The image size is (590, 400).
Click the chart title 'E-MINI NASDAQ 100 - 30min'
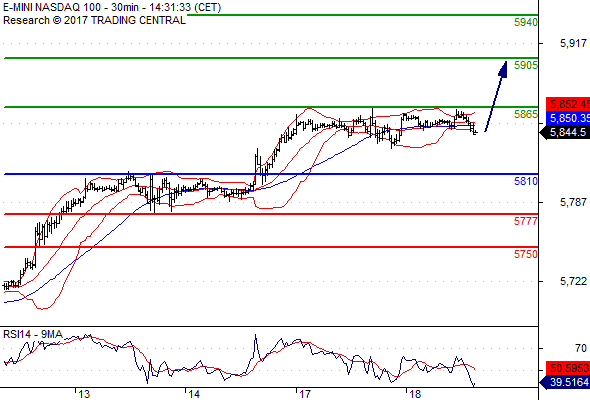click(70, 7)
